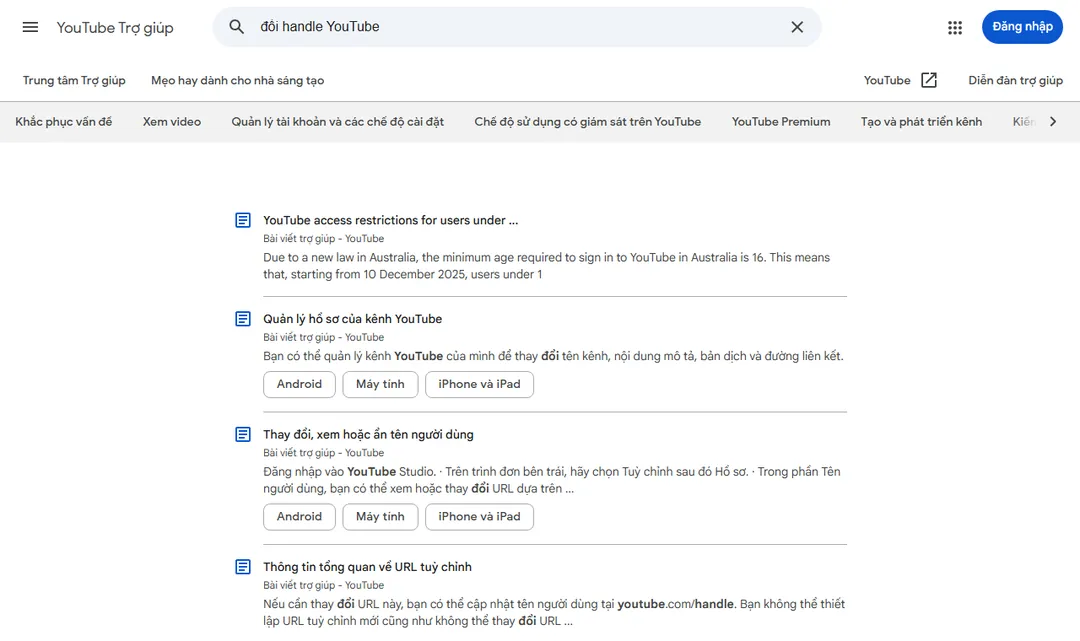Viewport: 1080px width, 641px height.
Task: Click the YouTube external link icon
Action: click(x=928, y=80)
